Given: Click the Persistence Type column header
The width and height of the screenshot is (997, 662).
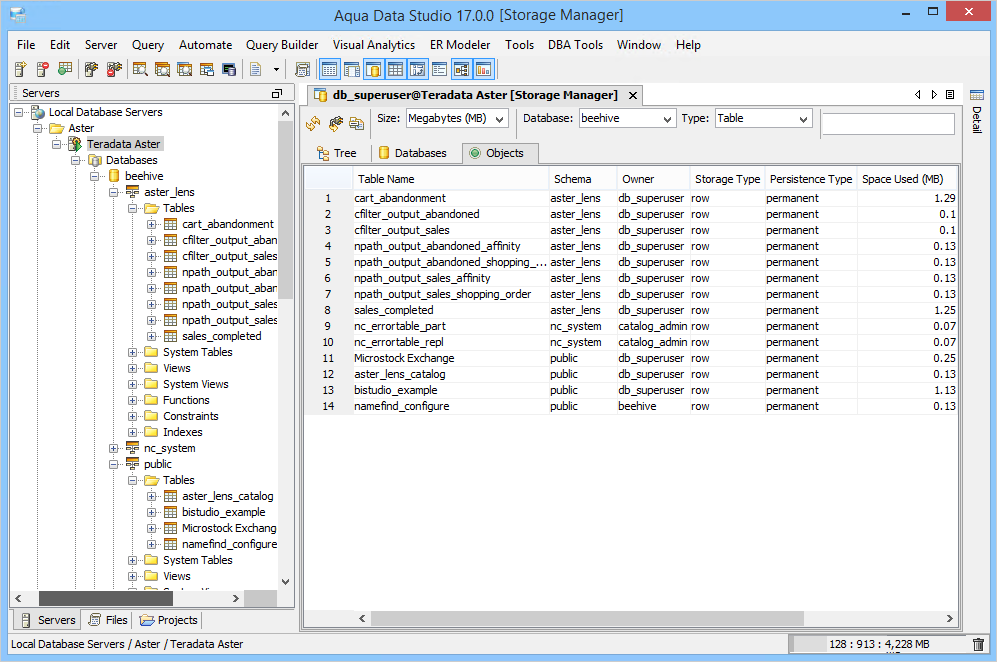Looking at the screenshot, I should point(811,179).
